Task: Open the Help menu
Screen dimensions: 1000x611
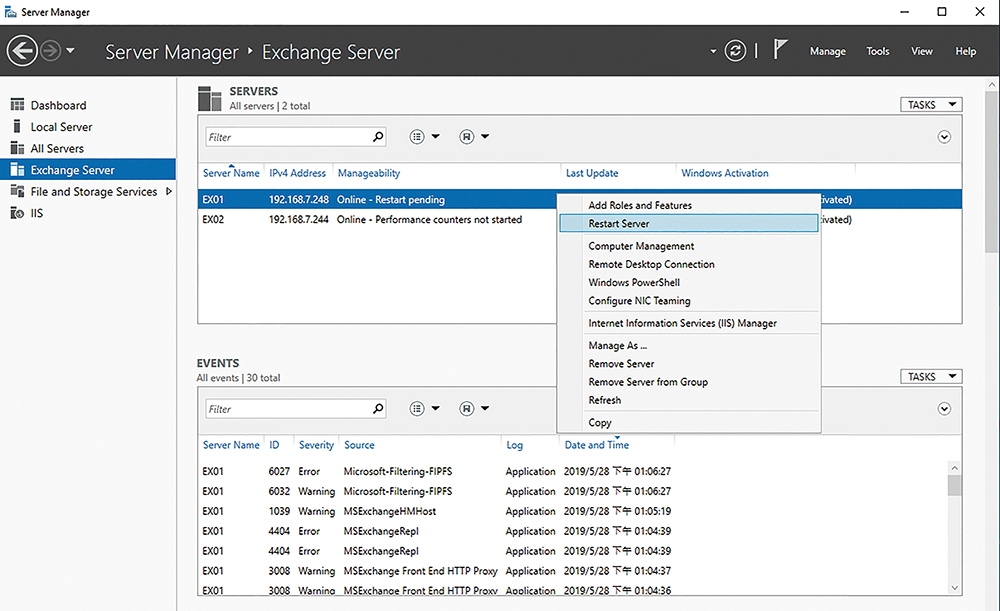Action: coord(966,51)
